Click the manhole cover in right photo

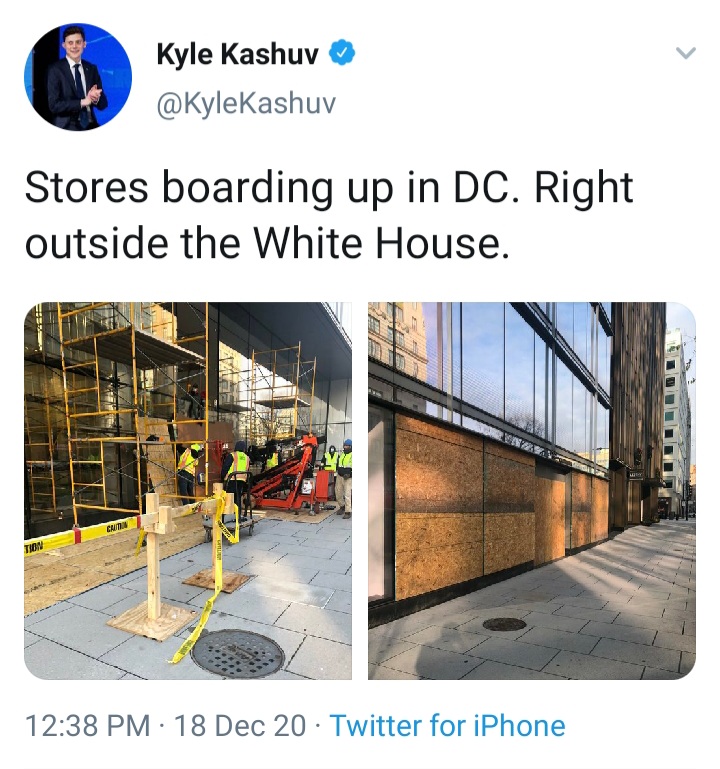(505, 624)
